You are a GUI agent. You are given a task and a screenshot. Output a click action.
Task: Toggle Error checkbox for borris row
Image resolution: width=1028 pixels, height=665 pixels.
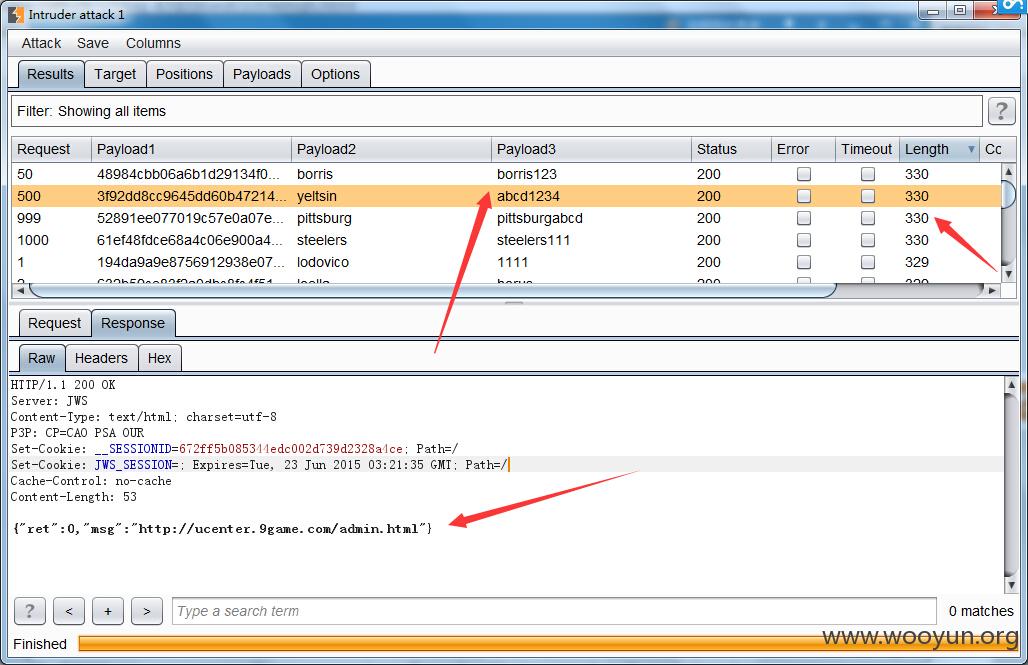pyautogui.click(x=804, y=174)
